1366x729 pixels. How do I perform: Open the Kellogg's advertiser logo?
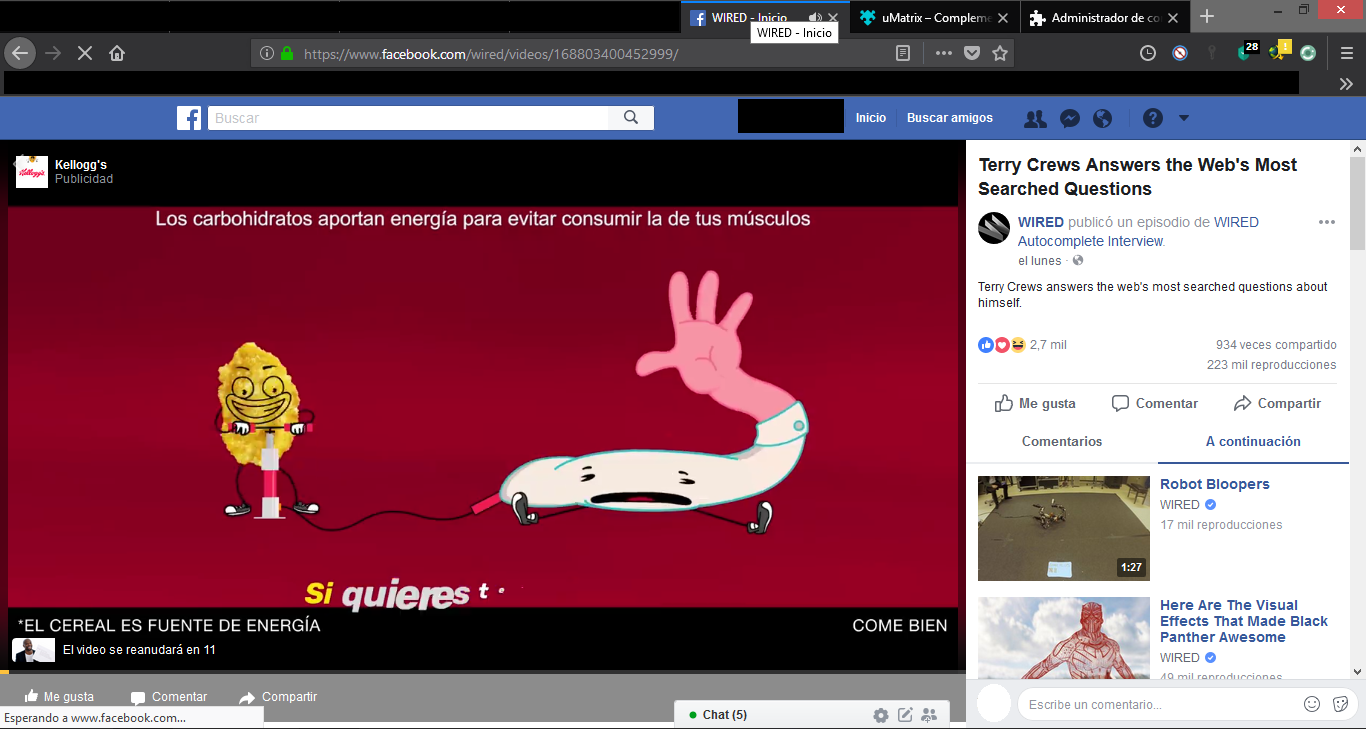click(32, 172)
